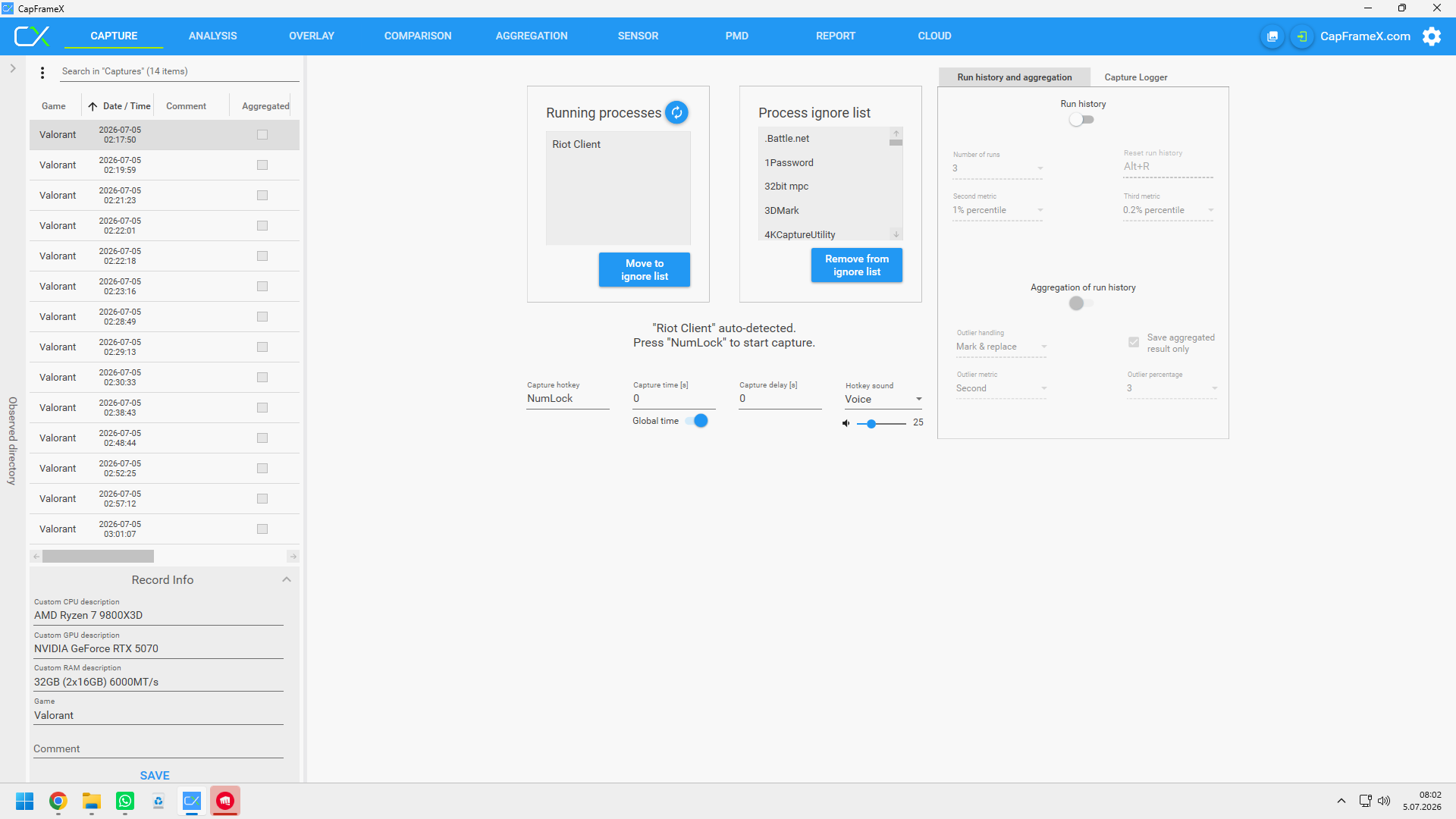1456x819 pixels.
Task: Click SAVE in Record Info
Action: [155, 776]
